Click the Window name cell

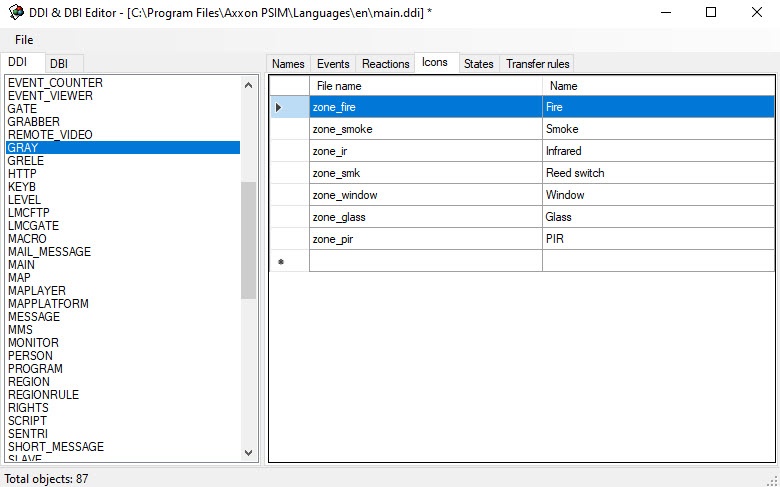click(x=659, y=195)
